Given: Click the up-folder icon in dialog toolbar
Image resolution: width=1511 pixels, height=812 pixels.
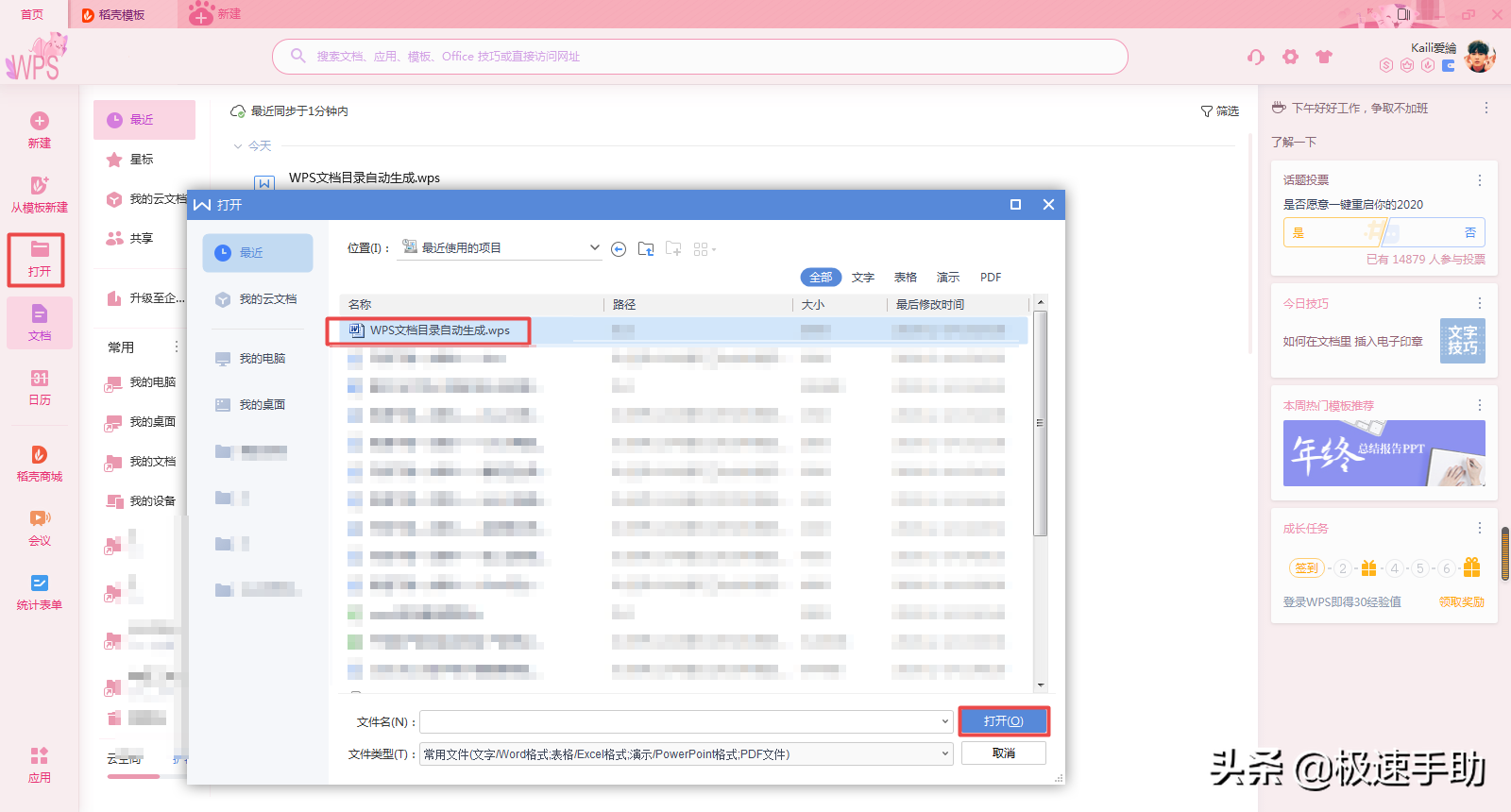Looking at the screenshot, I should pyautogui.click(x=646, y=249).
